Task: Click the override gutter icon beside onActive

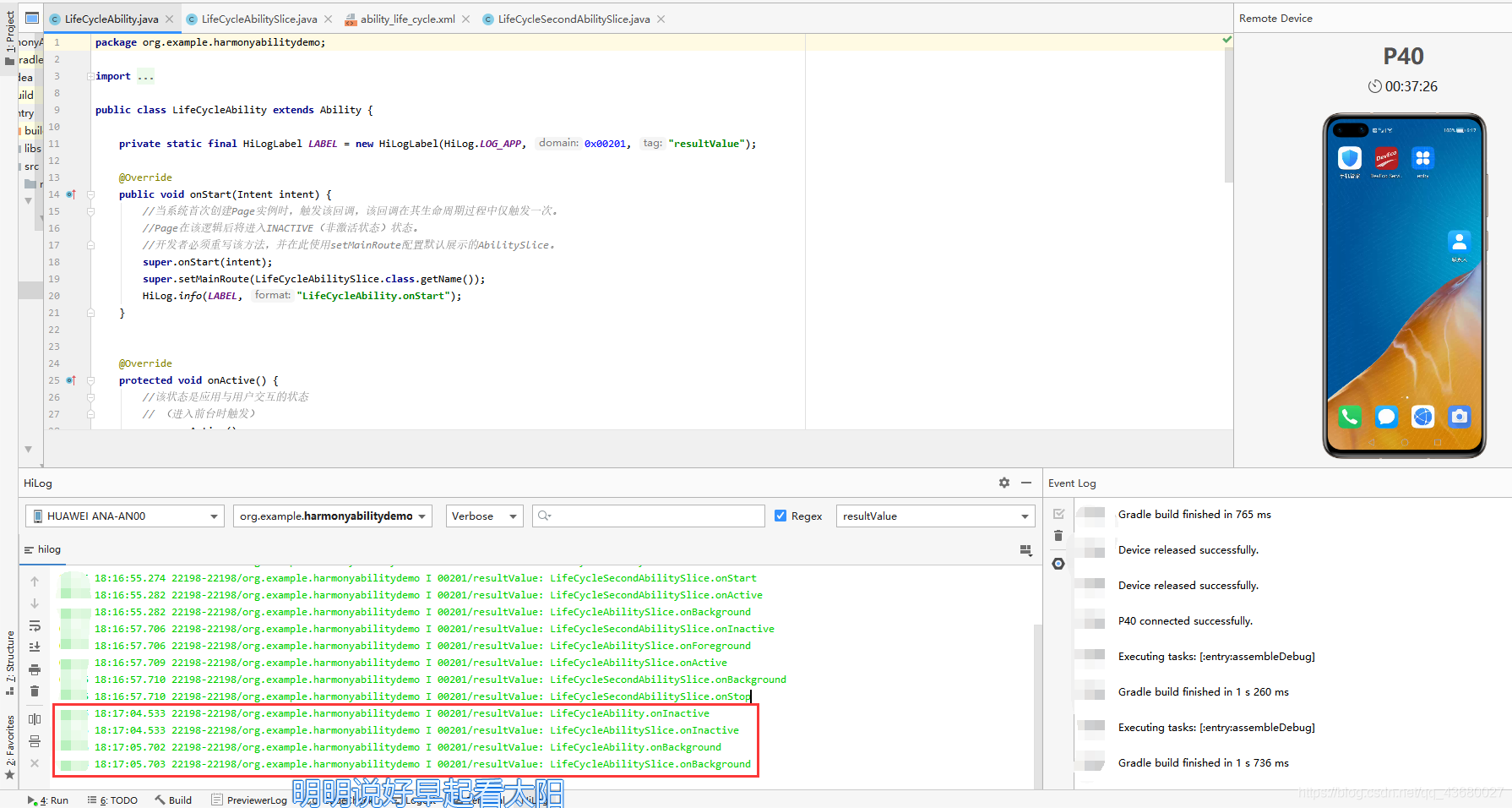Action: [71, 380]
